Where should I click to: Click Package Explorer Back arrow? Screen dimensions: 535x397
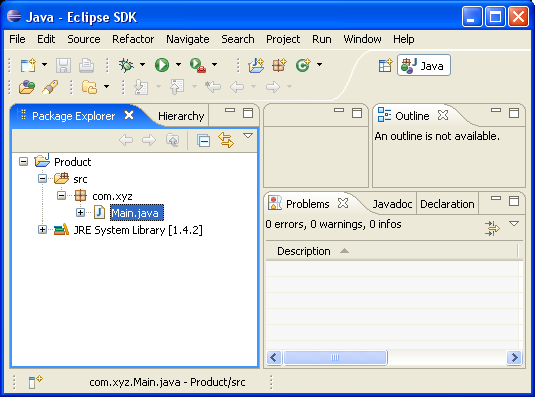(126, 140)
